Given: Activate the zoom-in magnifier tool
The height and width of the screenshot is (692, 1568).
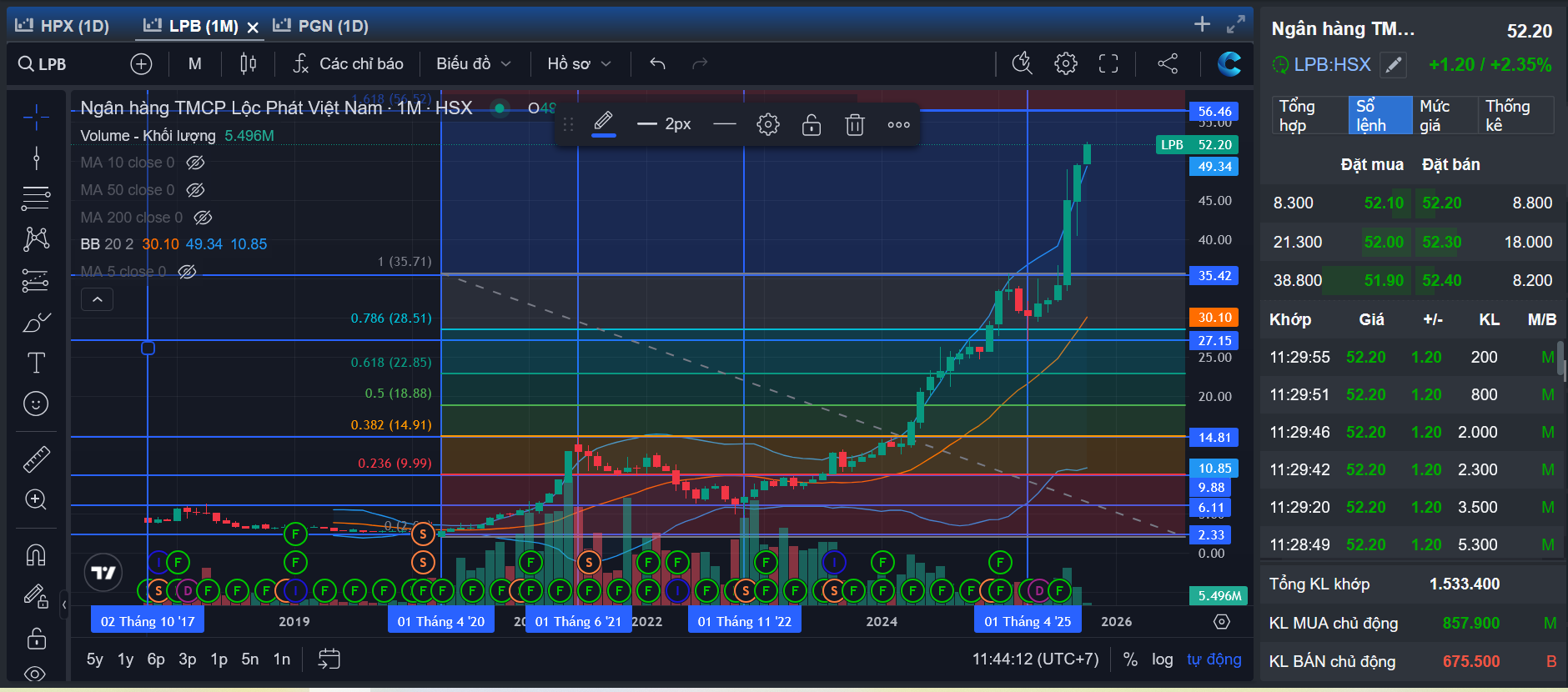Looking at the screenshot, I should pyautogui.click(x=36, y=499).
